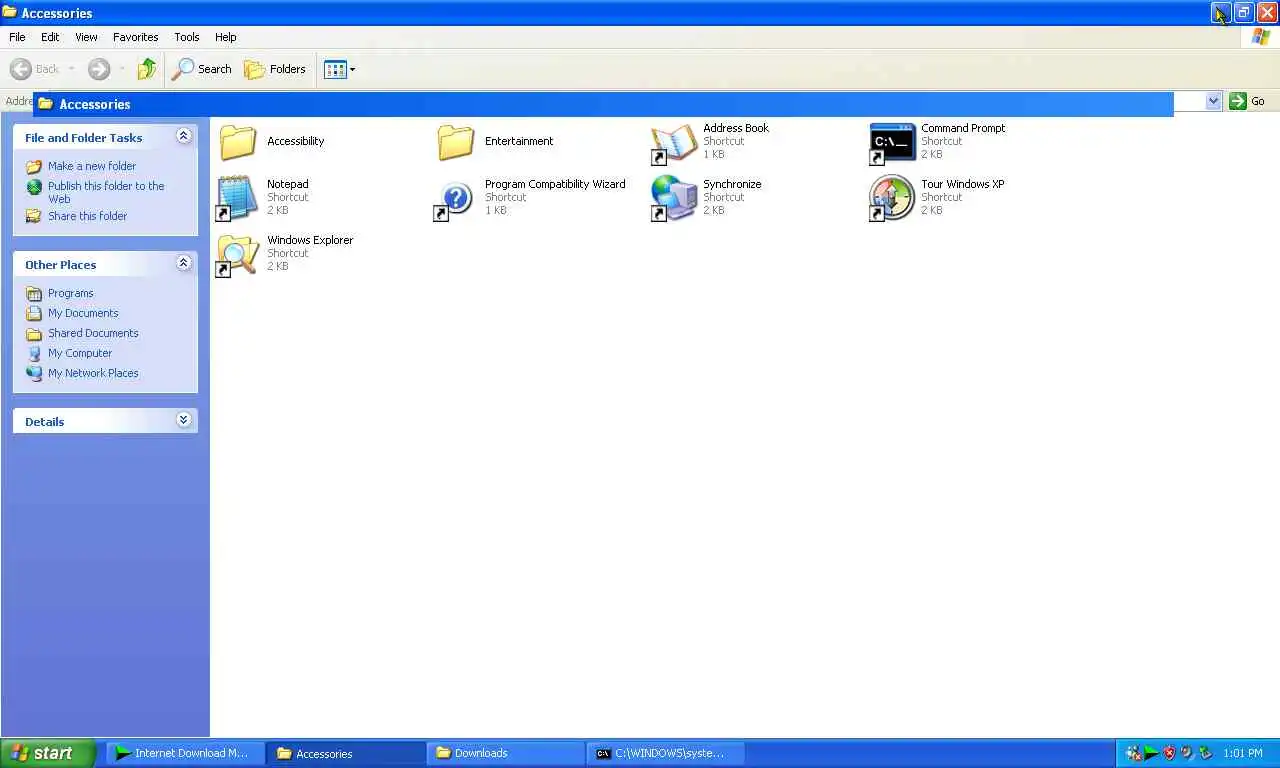Click the Start button

click(47, 753)
